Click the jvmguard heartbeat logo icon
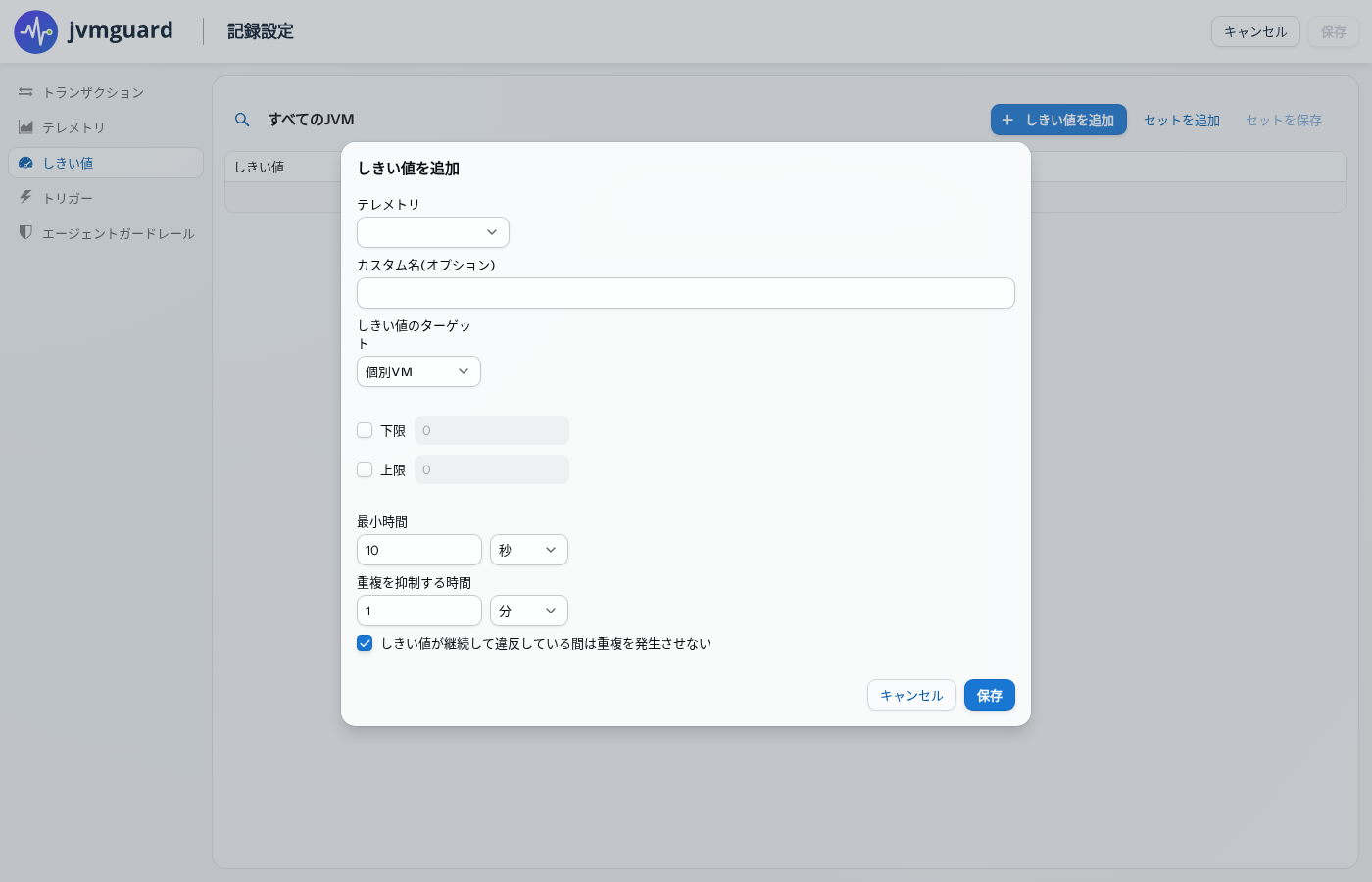 click(x=36, y=32)
